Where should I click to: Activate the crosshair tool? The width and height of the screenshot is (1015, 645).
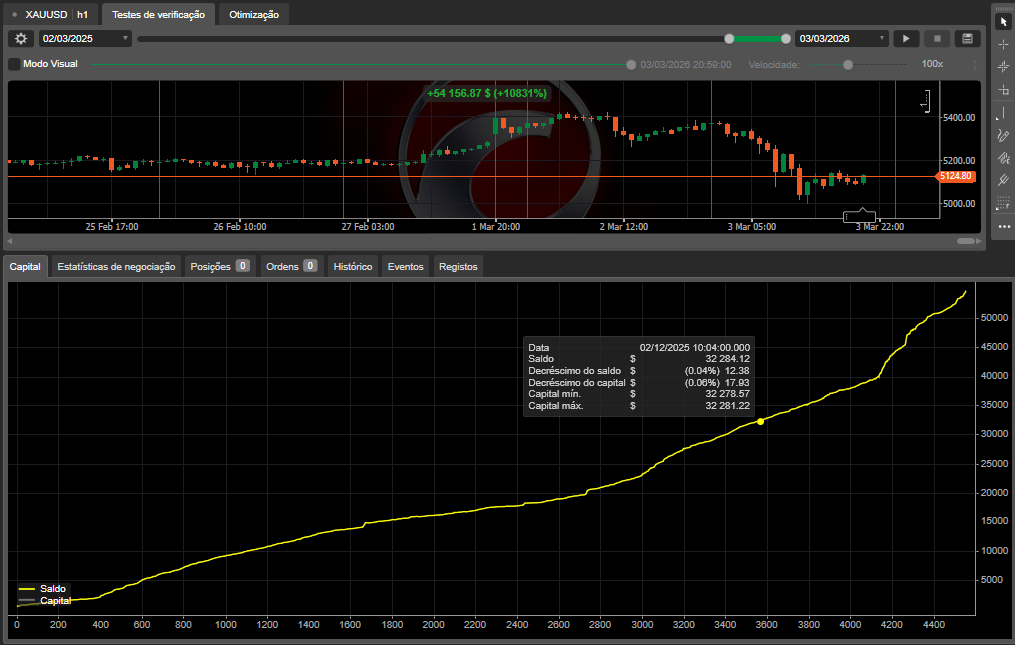pos(1004,45)
